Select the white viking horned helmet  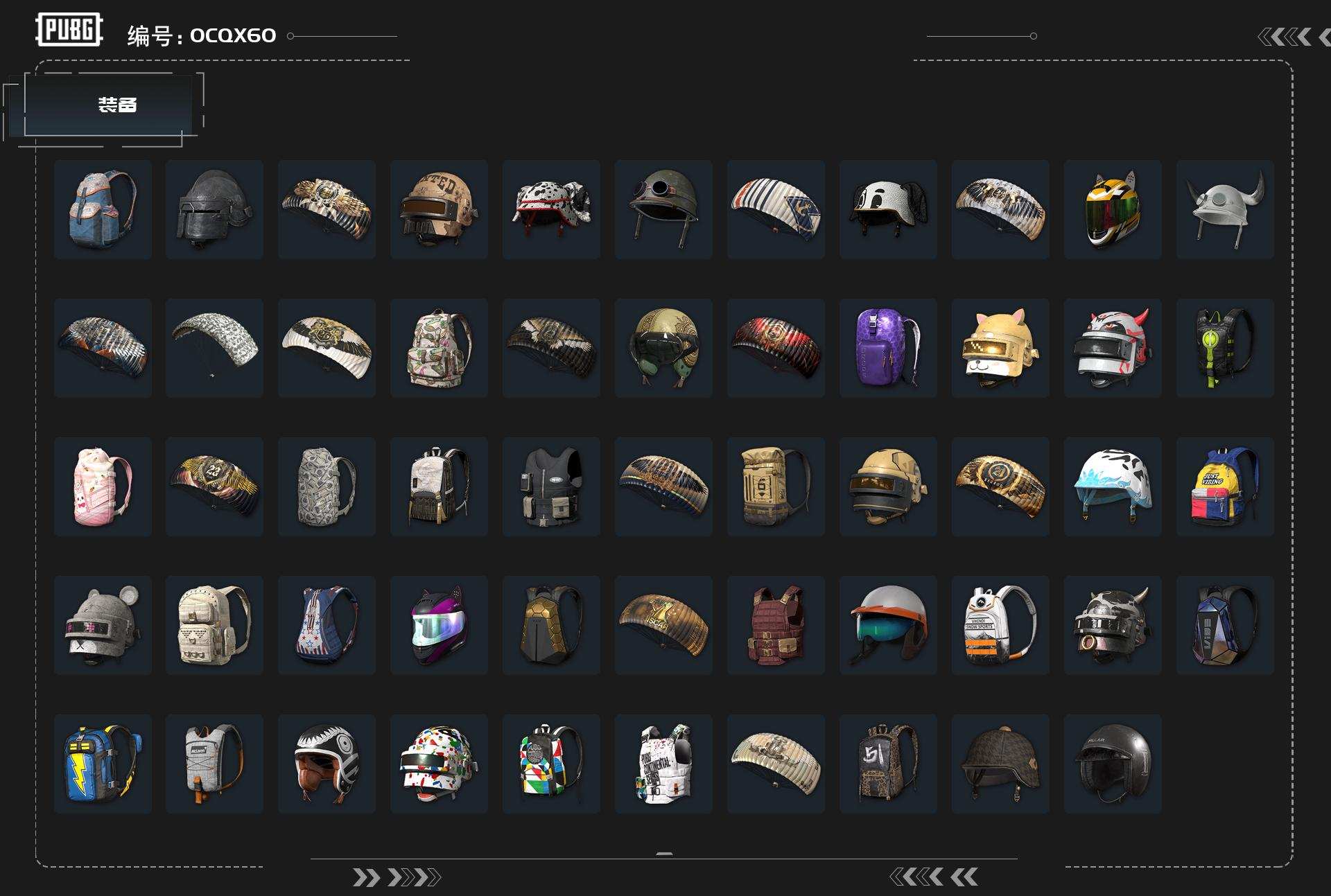tap(1226, 209)
